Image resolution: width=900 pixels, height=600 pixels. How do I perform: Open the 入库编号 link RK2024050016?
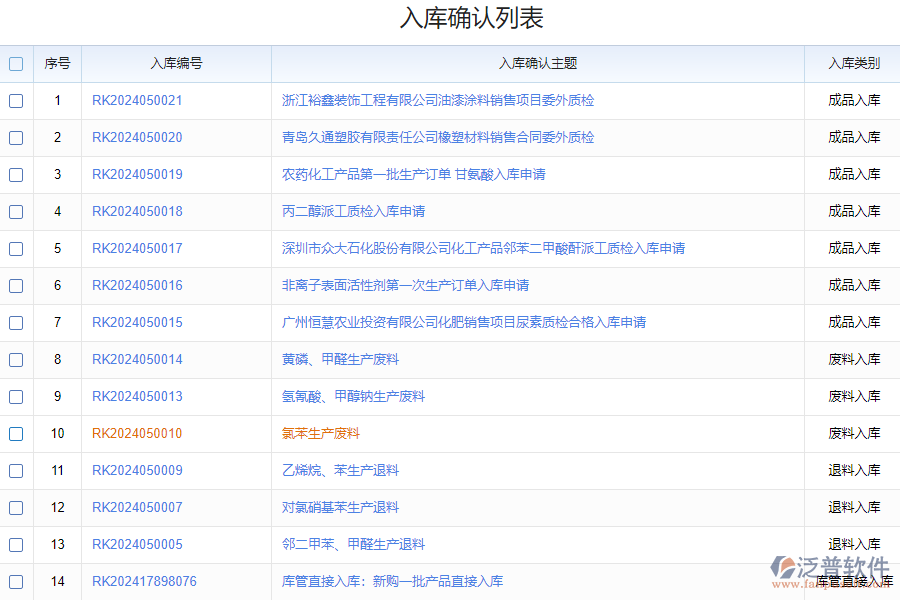point(137,285)
